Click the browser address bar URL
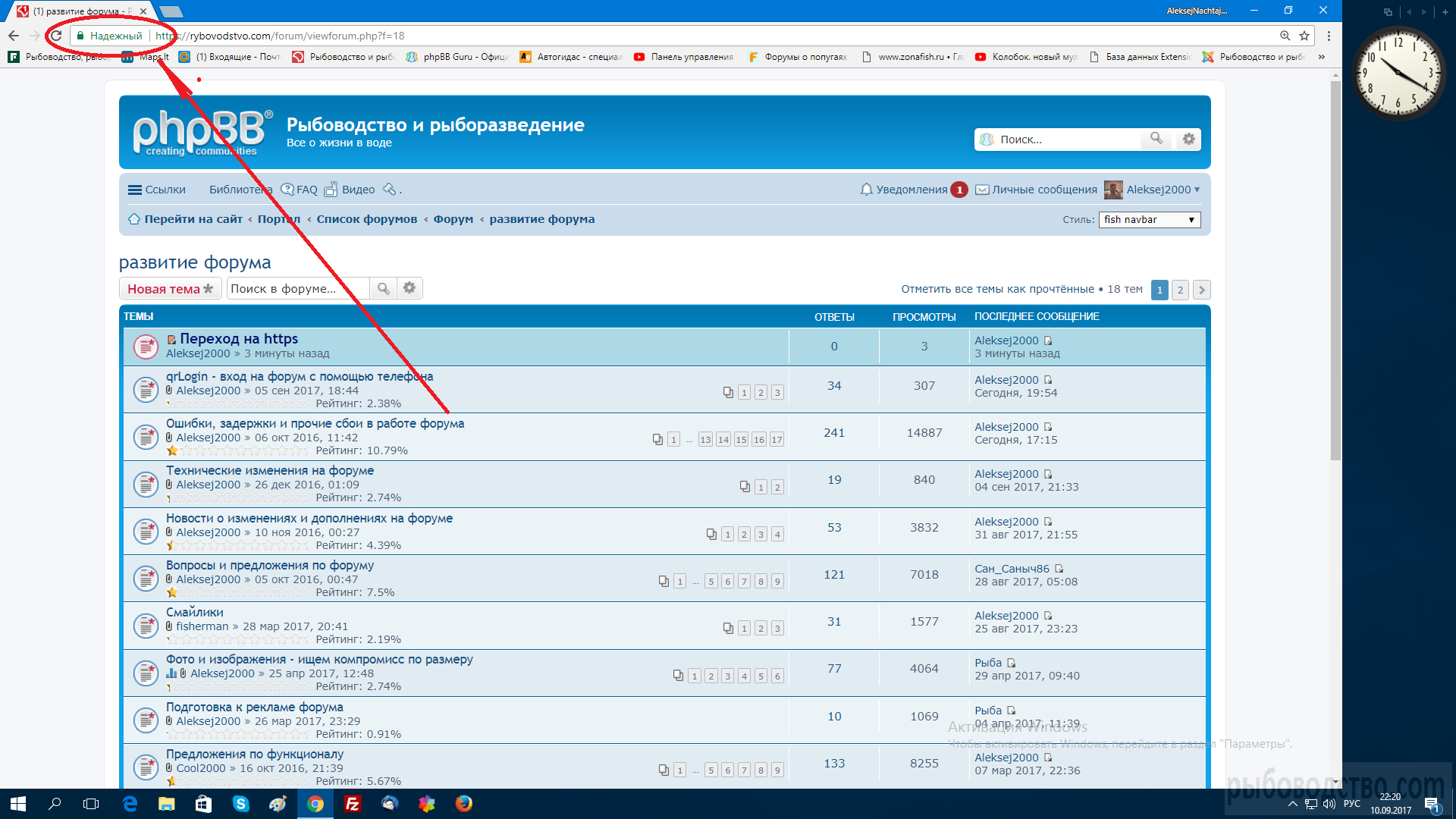 click(x=280, y=36)
